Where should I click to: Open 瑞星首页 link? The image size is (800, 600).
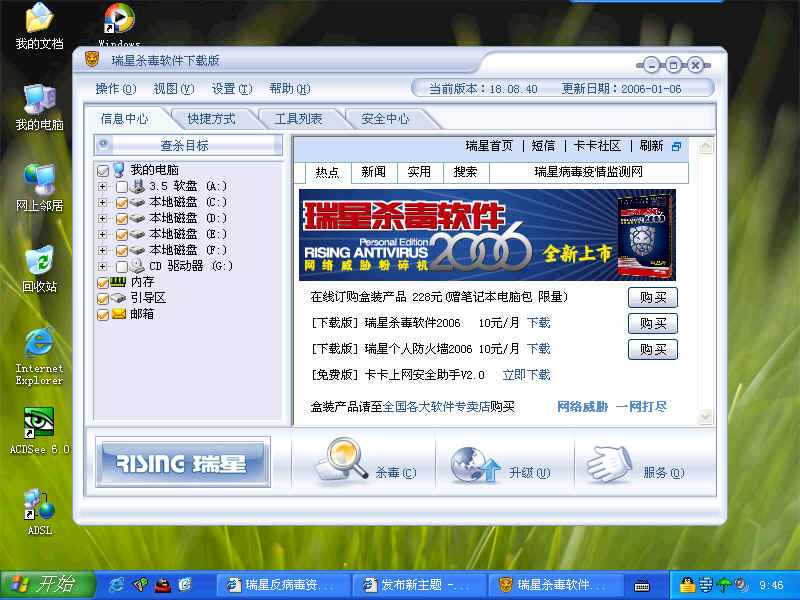pyautogui.click(x=489, y=146)
